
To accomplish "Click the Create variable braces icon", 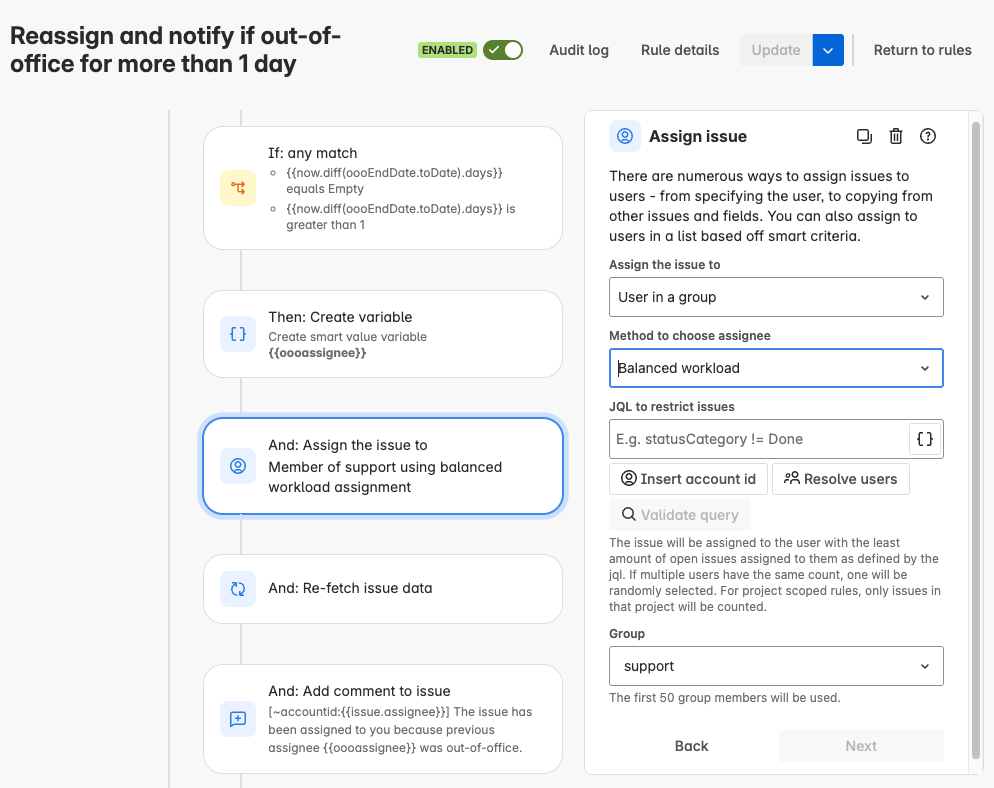I will click(238, 334).
